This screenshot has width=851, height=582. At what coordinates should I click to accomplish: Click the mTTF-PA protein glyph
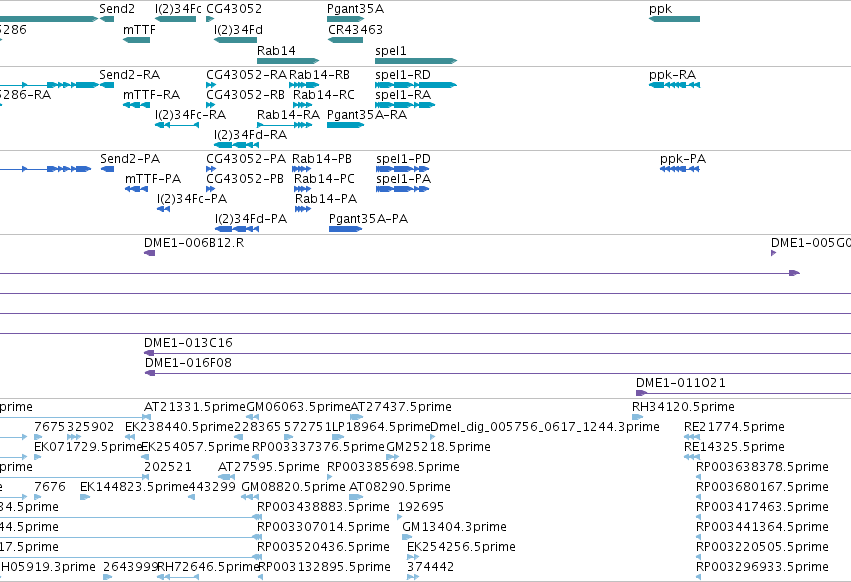(x=136, y=189)
